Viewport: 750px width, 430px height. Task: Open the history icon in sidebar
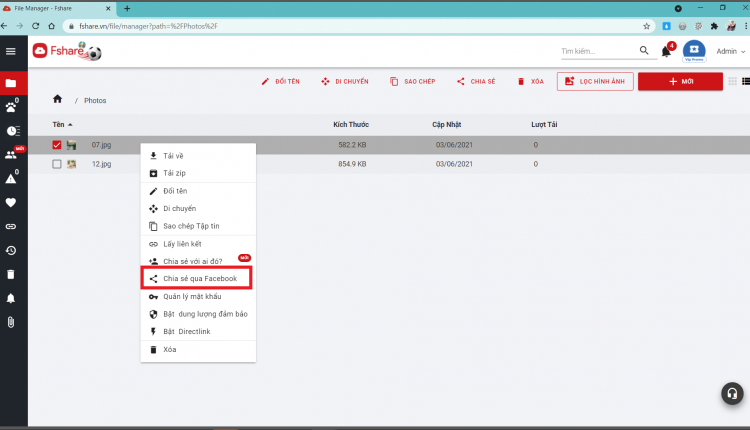[x=11, y=250]
